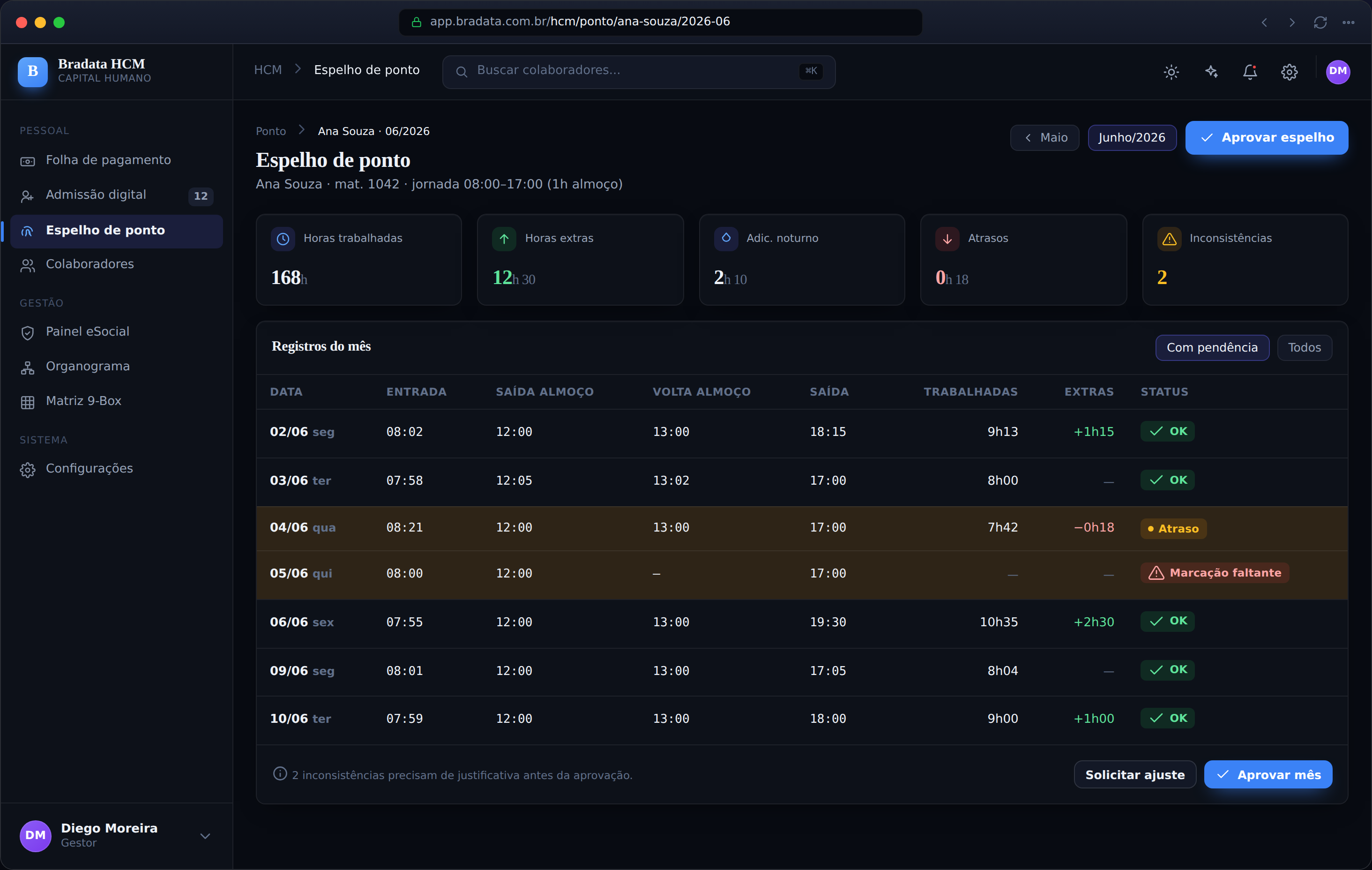Open the settings gear in the top bar
This screenshot has width=1372, height=870.
(x=1290, y=72)
